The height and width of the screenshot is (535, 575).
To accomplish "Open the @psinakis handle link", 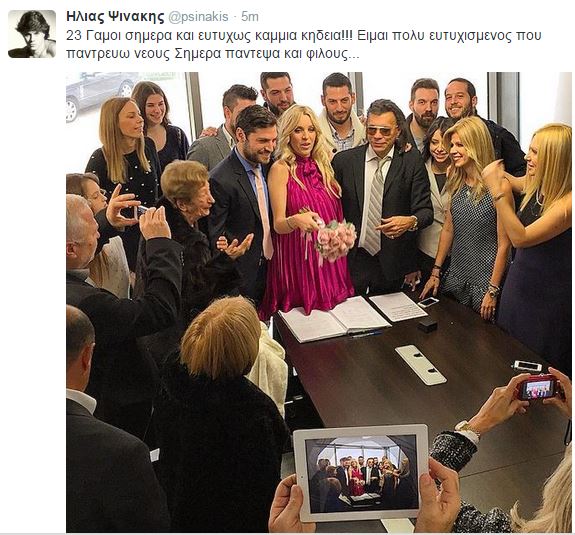I will tap(198, 17).
